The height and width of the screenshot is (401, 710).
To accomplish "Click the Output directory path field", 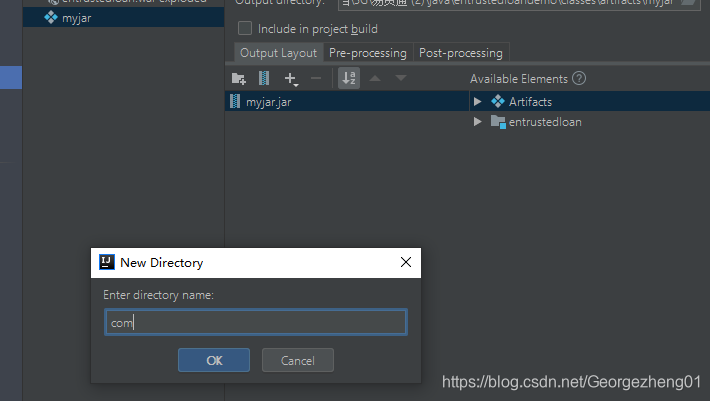I will point(518,3).
